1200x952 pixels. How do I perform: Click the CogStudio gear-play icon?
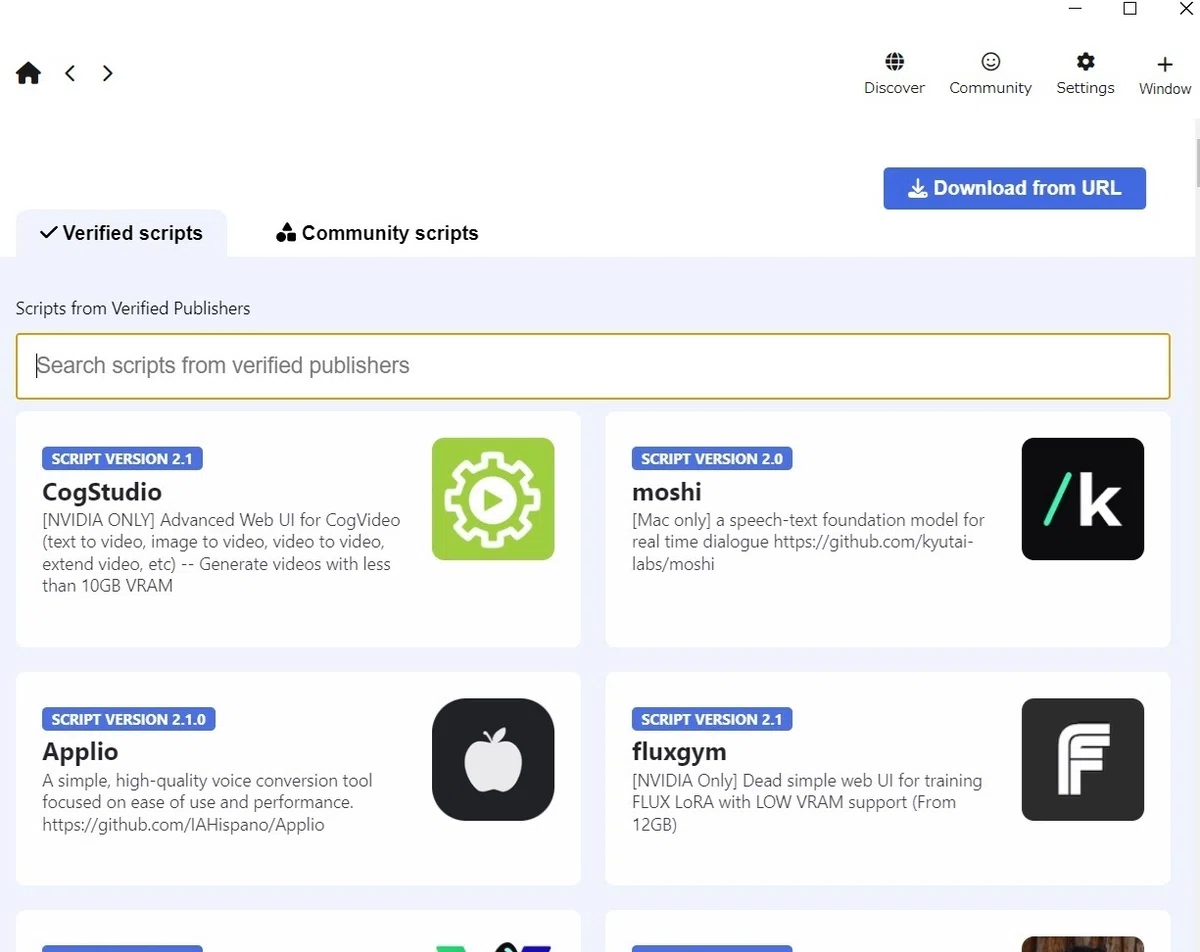click(x=493, y=499)
